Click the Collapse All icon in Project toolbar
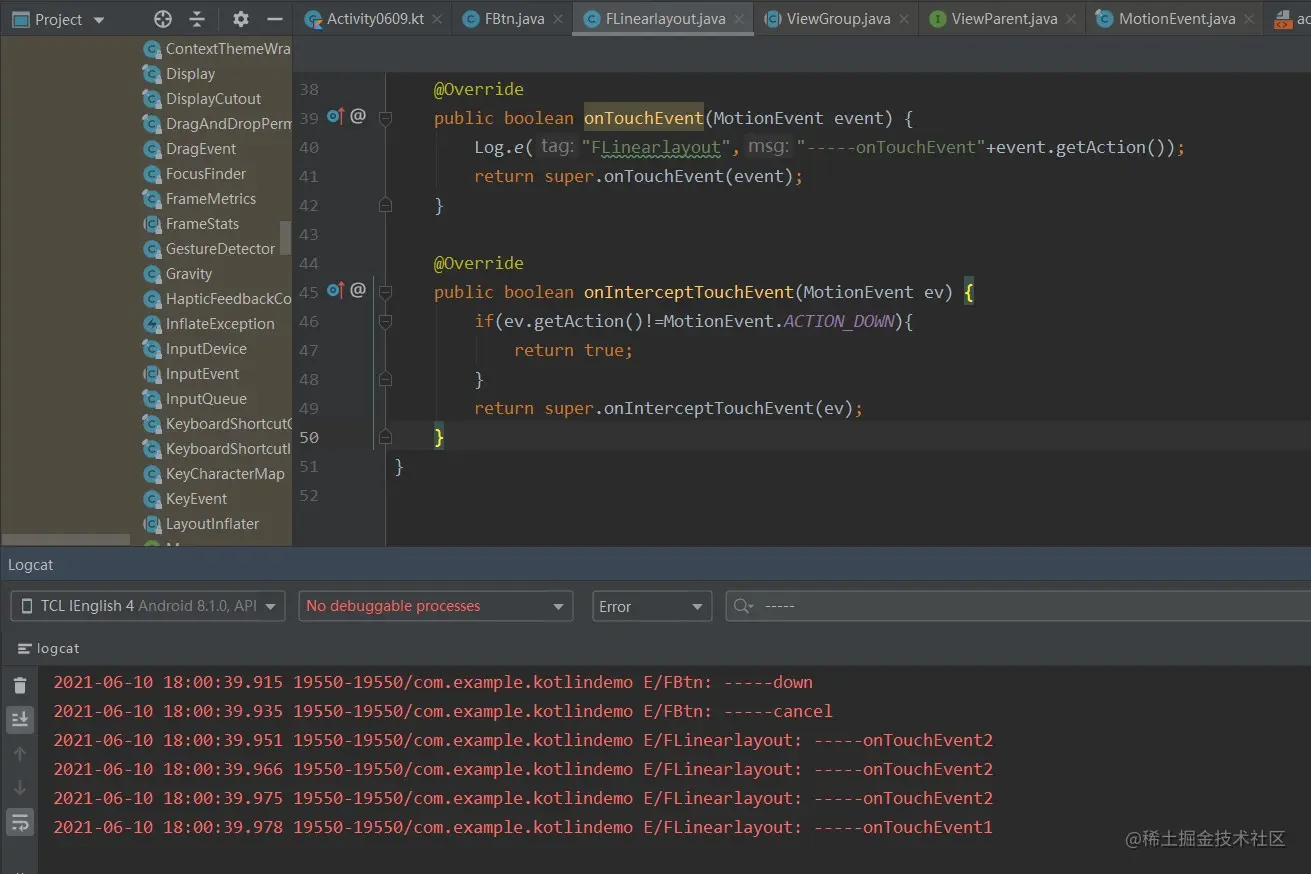The height and width of the screenshot is (874, 1311). tap(197, 19)
